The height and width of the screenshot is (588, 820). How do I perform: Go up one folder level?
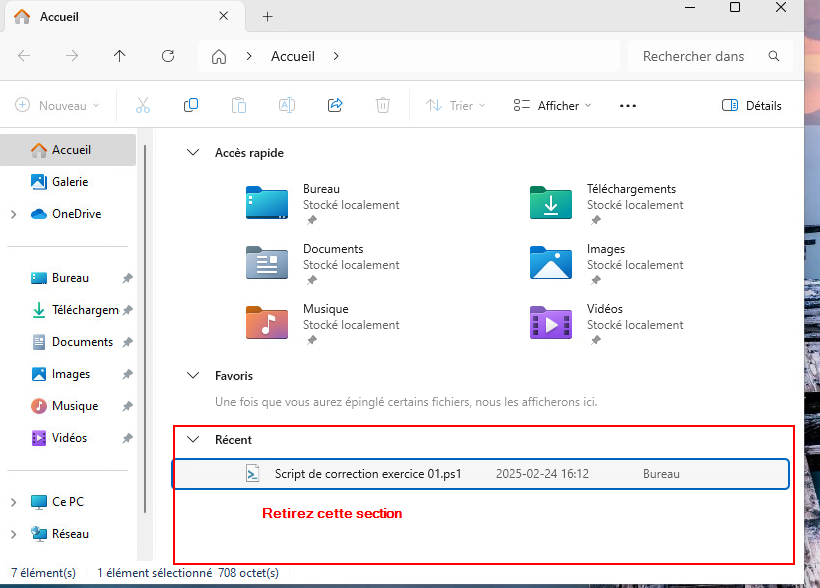coord(120,56)
